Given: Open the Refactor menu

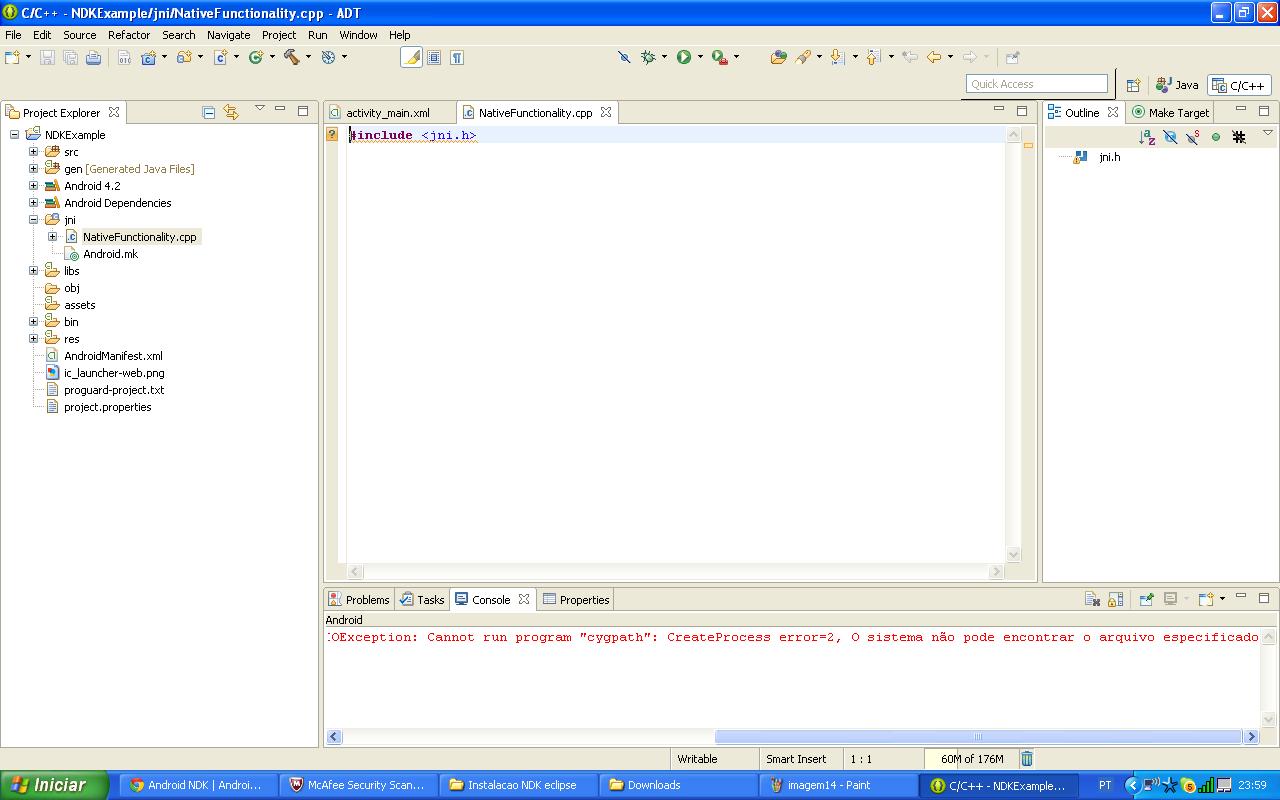Looking at the screenshot, I should tap(129, 35).
